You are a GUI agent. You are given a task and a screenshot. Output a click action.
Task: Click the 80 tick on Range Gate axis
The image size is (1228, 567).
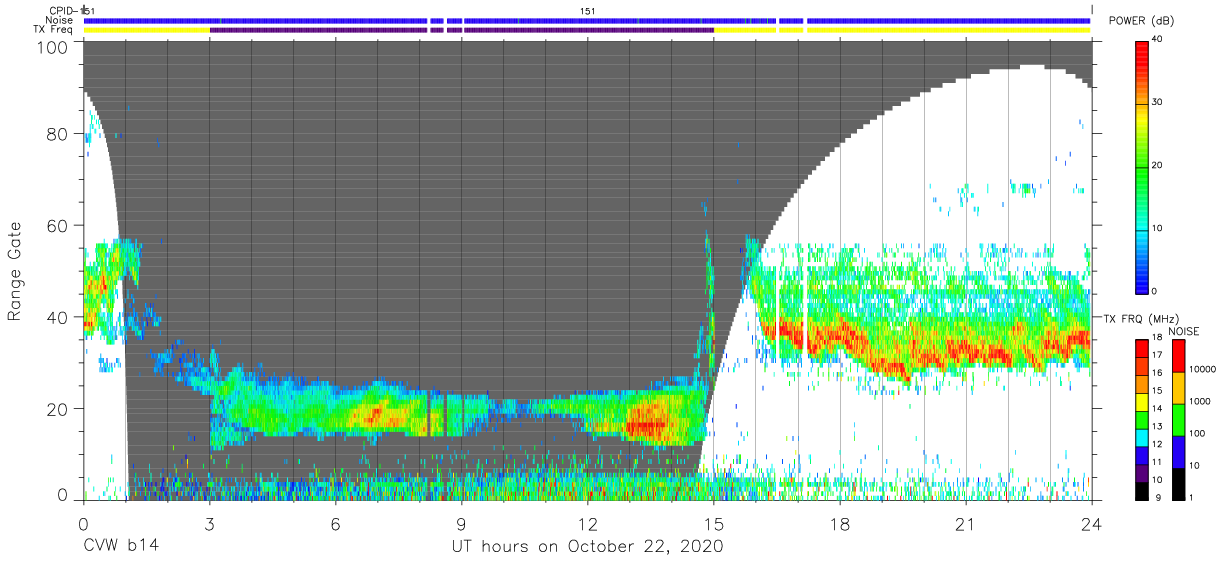pyautogui.click(x=59, y=134)
